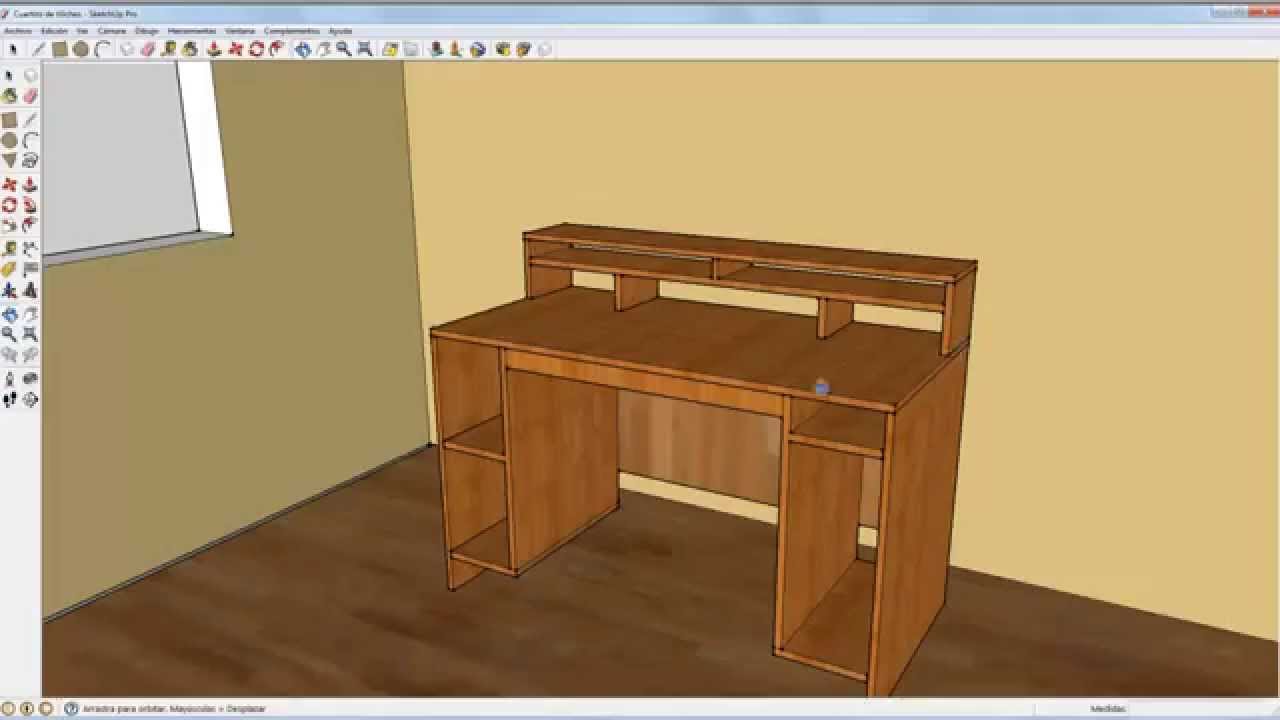
Task: Select Walk footprints tool in left palette
Action: (9, 399)
